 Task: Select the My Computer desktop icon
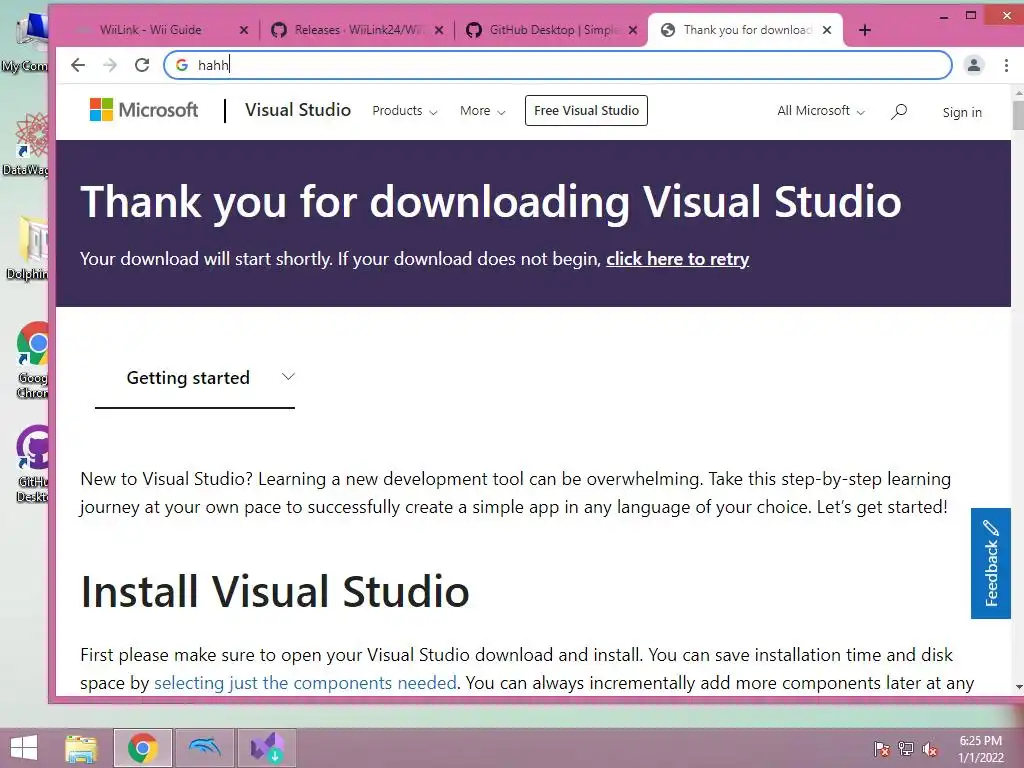click(x=26, y=42)
